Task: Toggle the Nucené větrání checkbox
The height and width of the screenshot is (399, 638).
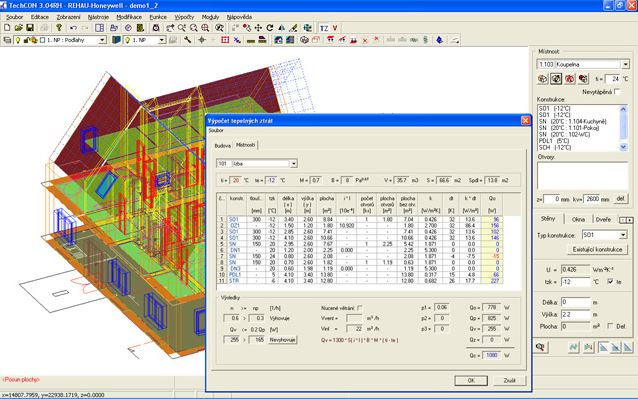Action: pyautogui.click(x=359, y=308)
